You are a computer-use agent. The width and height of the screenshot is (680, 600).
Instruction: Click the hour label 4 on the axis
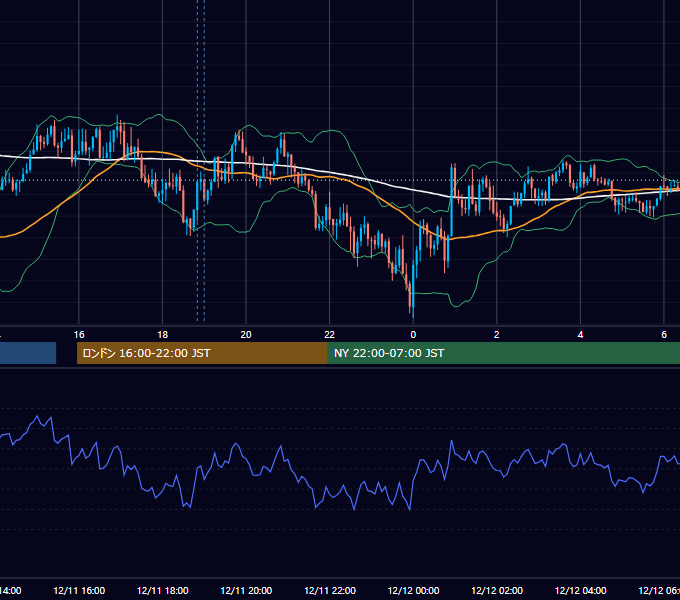[580, 335]
